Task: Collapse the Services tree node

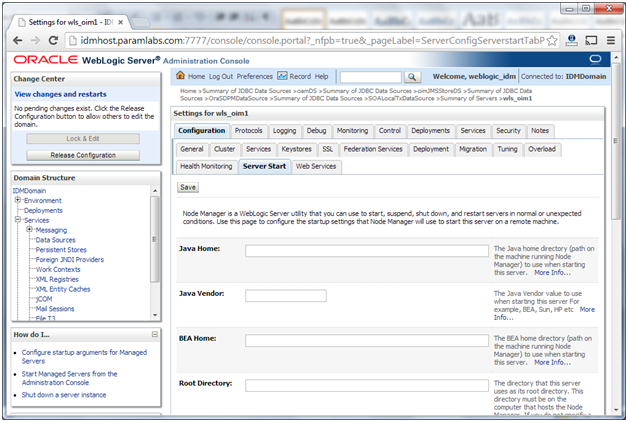Action: [x=18, y=219]
